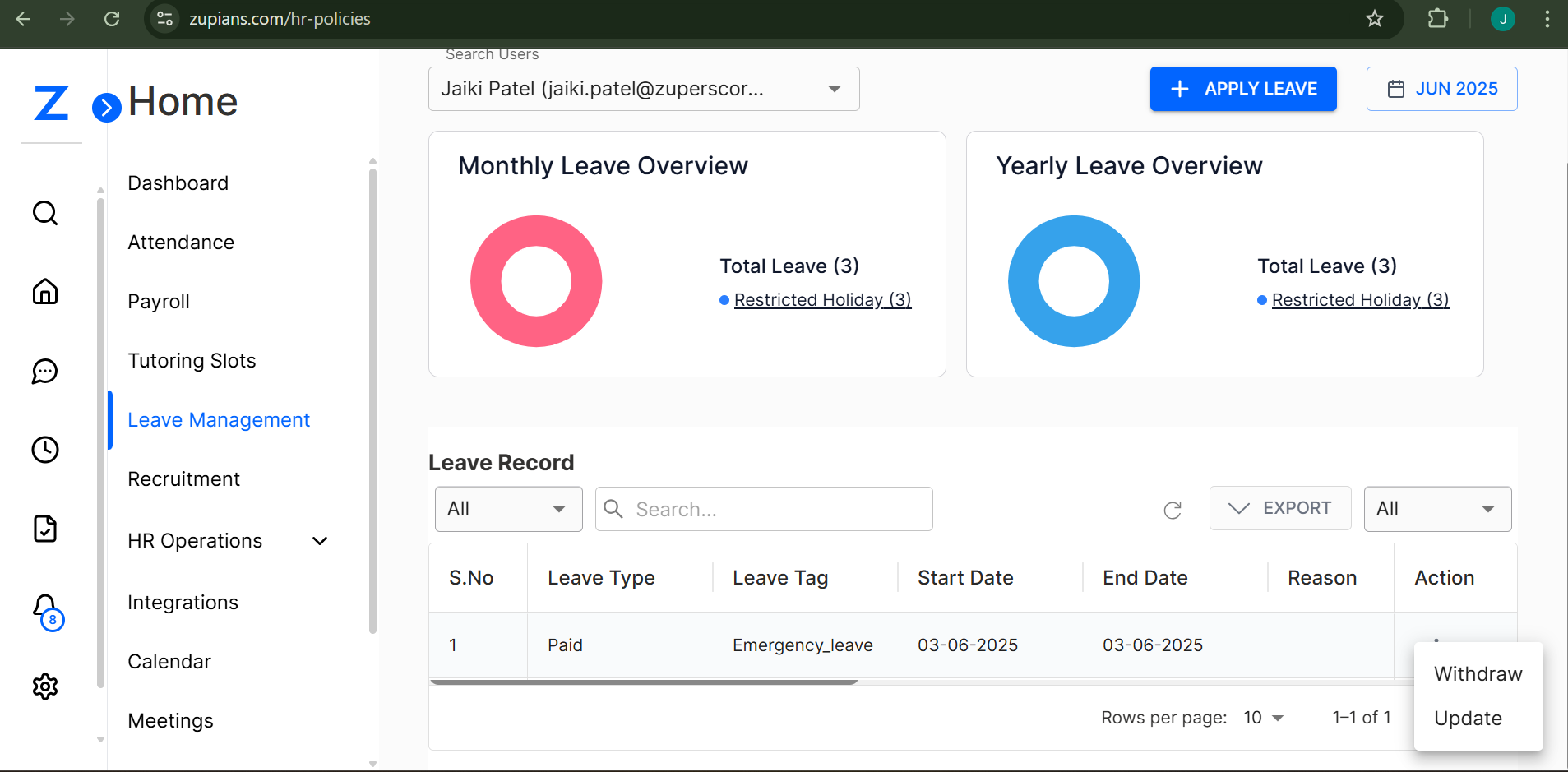Viewport: 1568px width, 772px height.
Task: Change Rows per page from 10
Action: coord(1264,718)
